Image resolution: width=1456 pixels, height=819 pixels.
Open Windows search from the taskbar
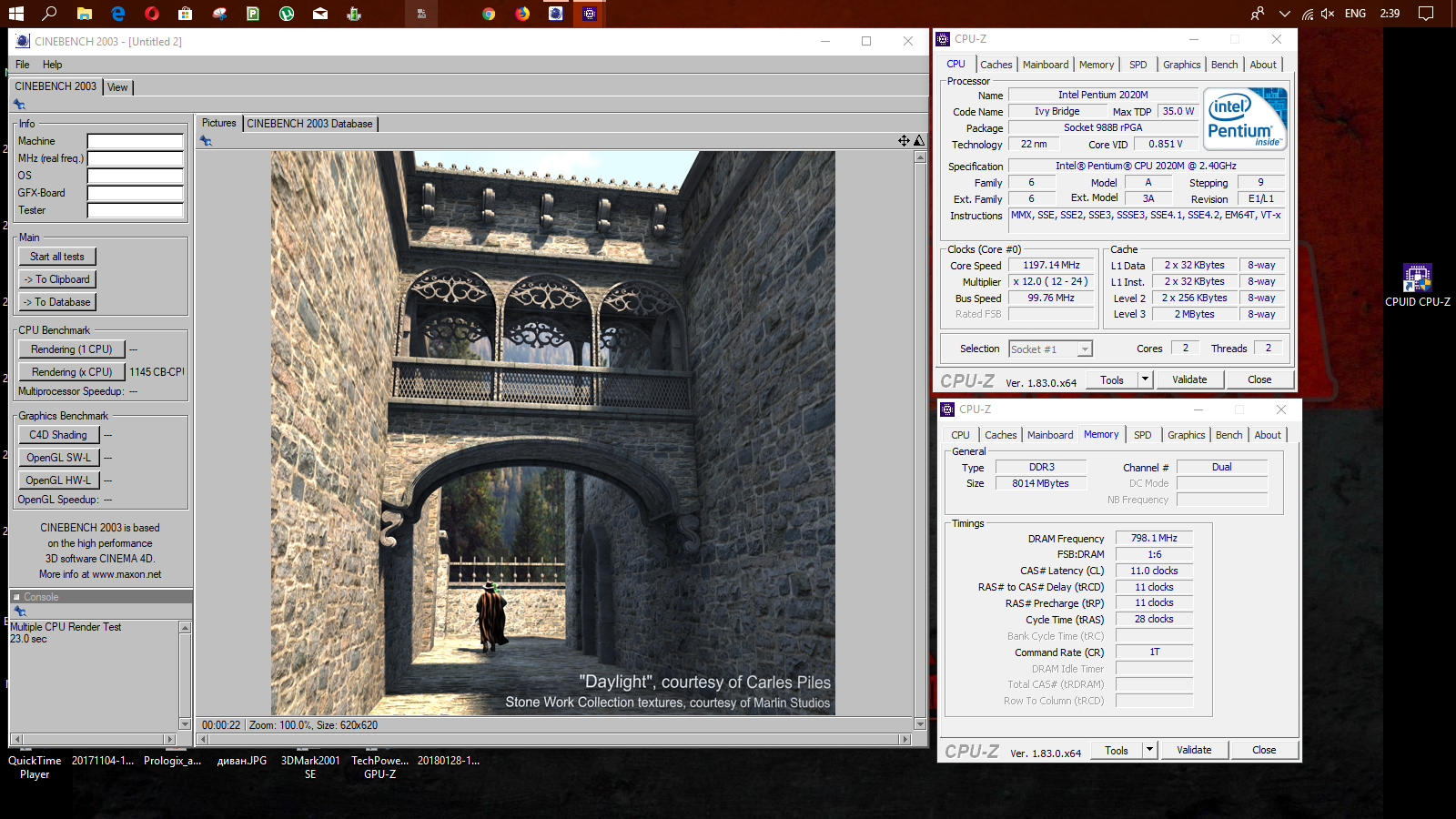coord(49,14)
